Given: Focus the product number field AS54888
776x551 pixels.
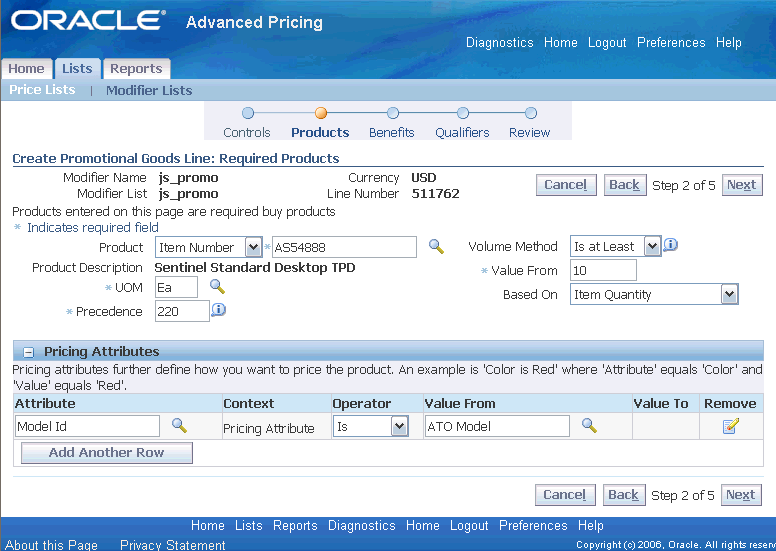Looking at the screenshot, I should point(344,247).
